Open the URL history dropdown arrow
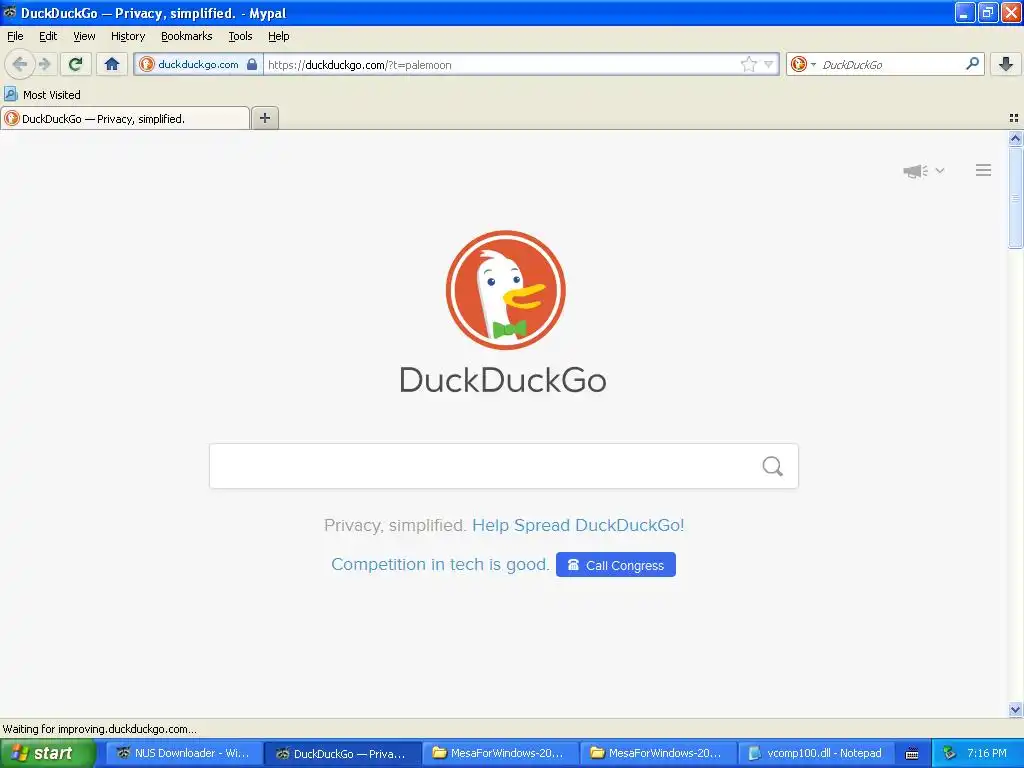 pyautogui.click(x=769, y=64)
